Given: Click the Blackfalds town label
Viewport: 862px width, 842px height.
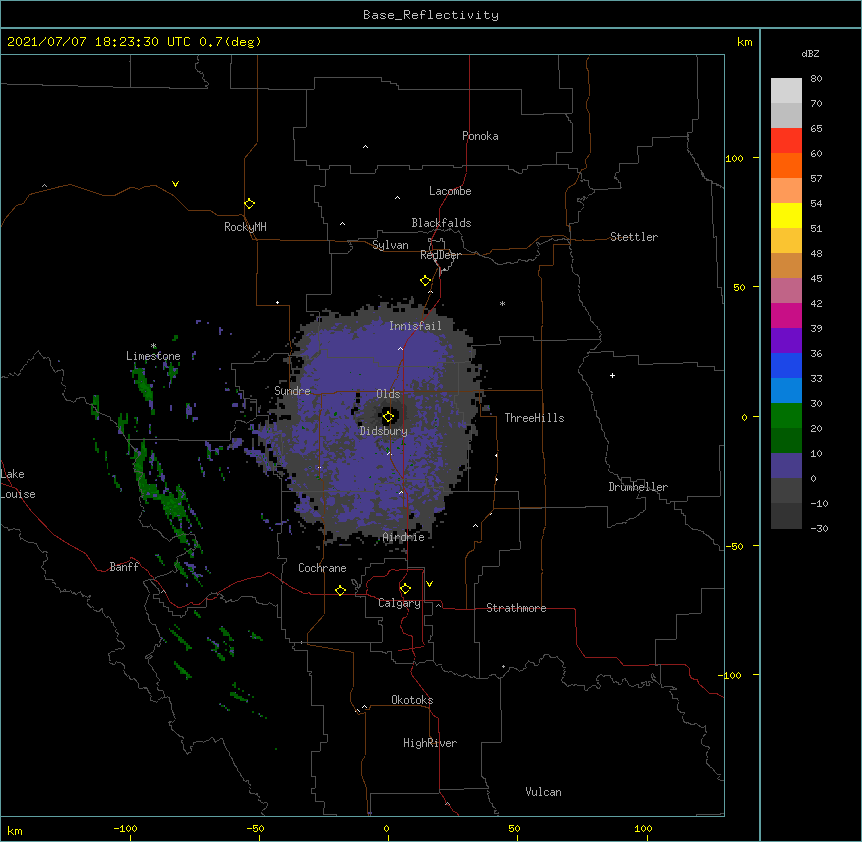Looking at the screenshot, I should (441, 223).
